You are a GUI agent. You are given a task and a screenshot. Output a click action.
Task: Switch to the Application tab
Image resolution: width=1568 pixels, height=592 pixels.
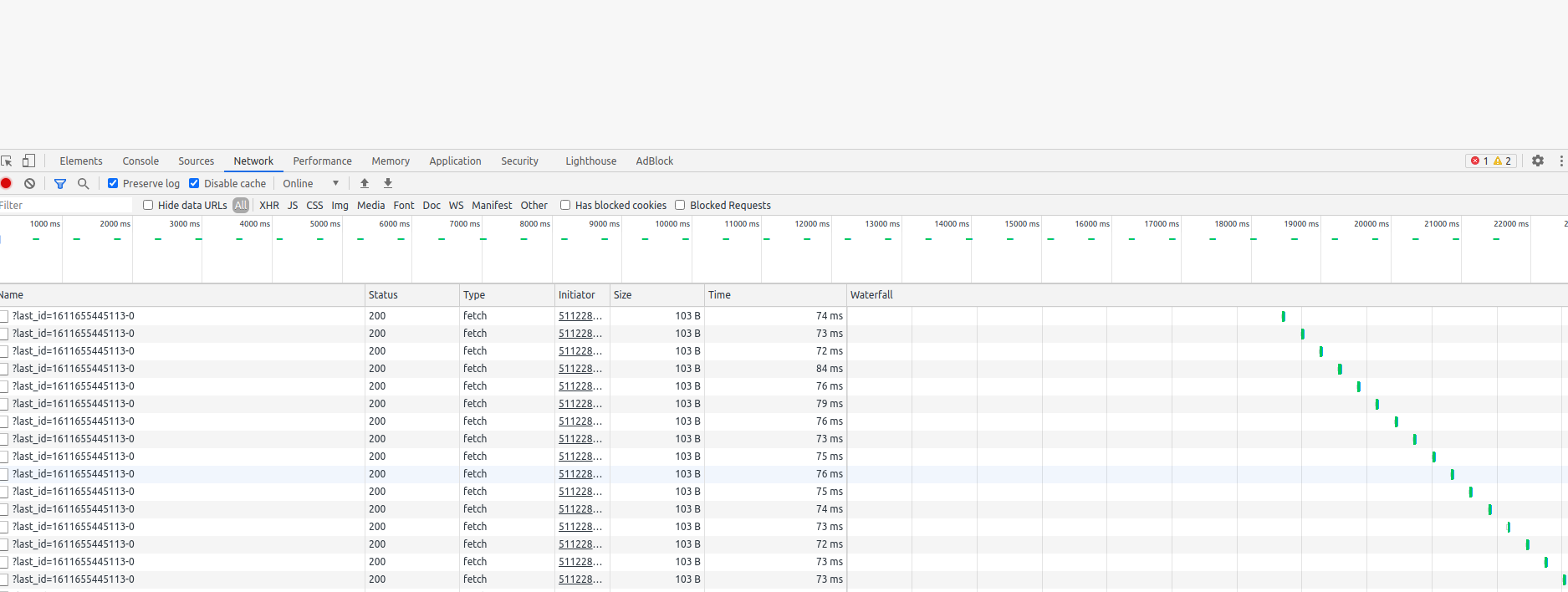coord(455,161)
